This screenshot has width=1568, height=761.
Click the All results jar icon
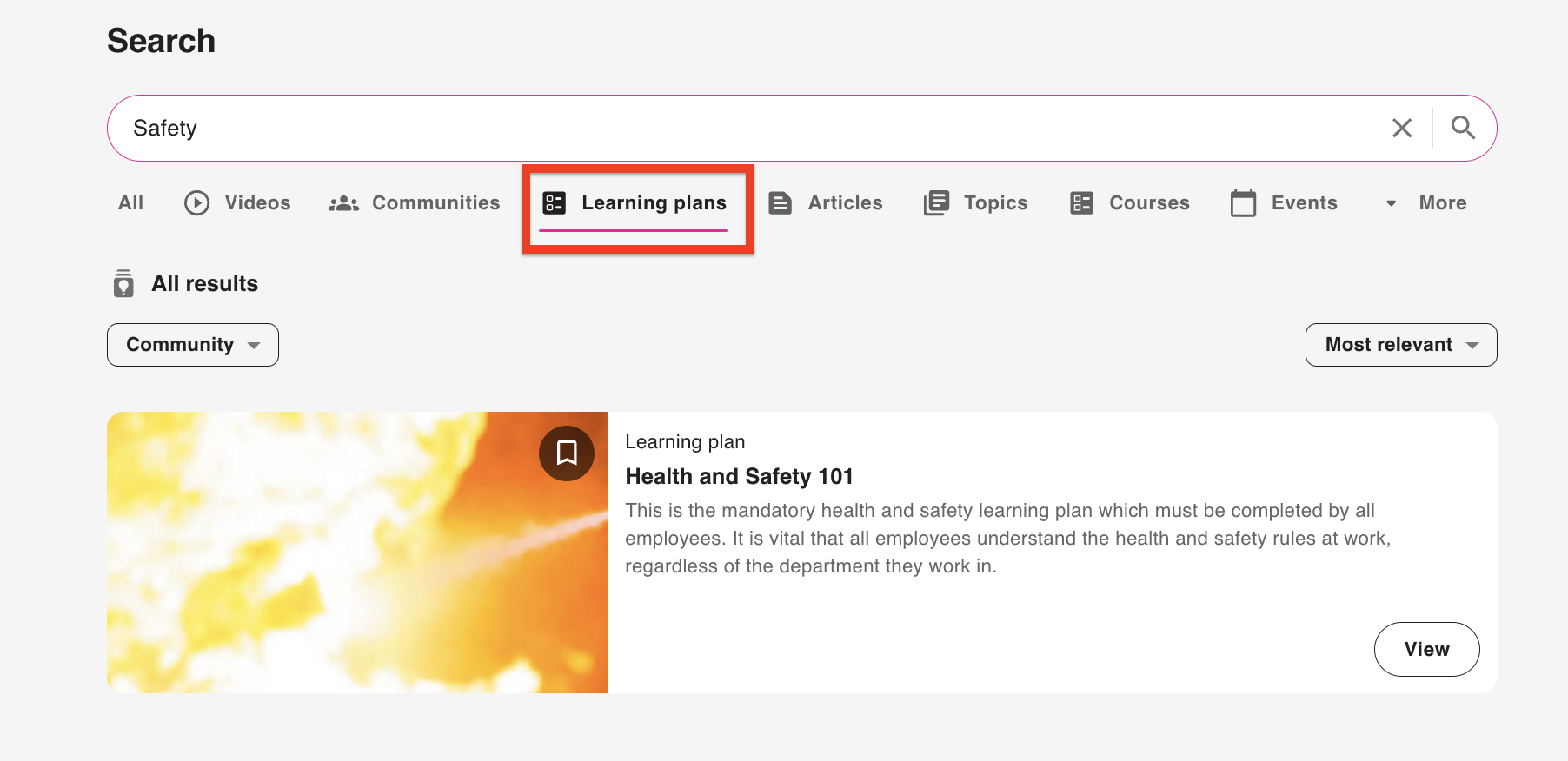[123, 284]
